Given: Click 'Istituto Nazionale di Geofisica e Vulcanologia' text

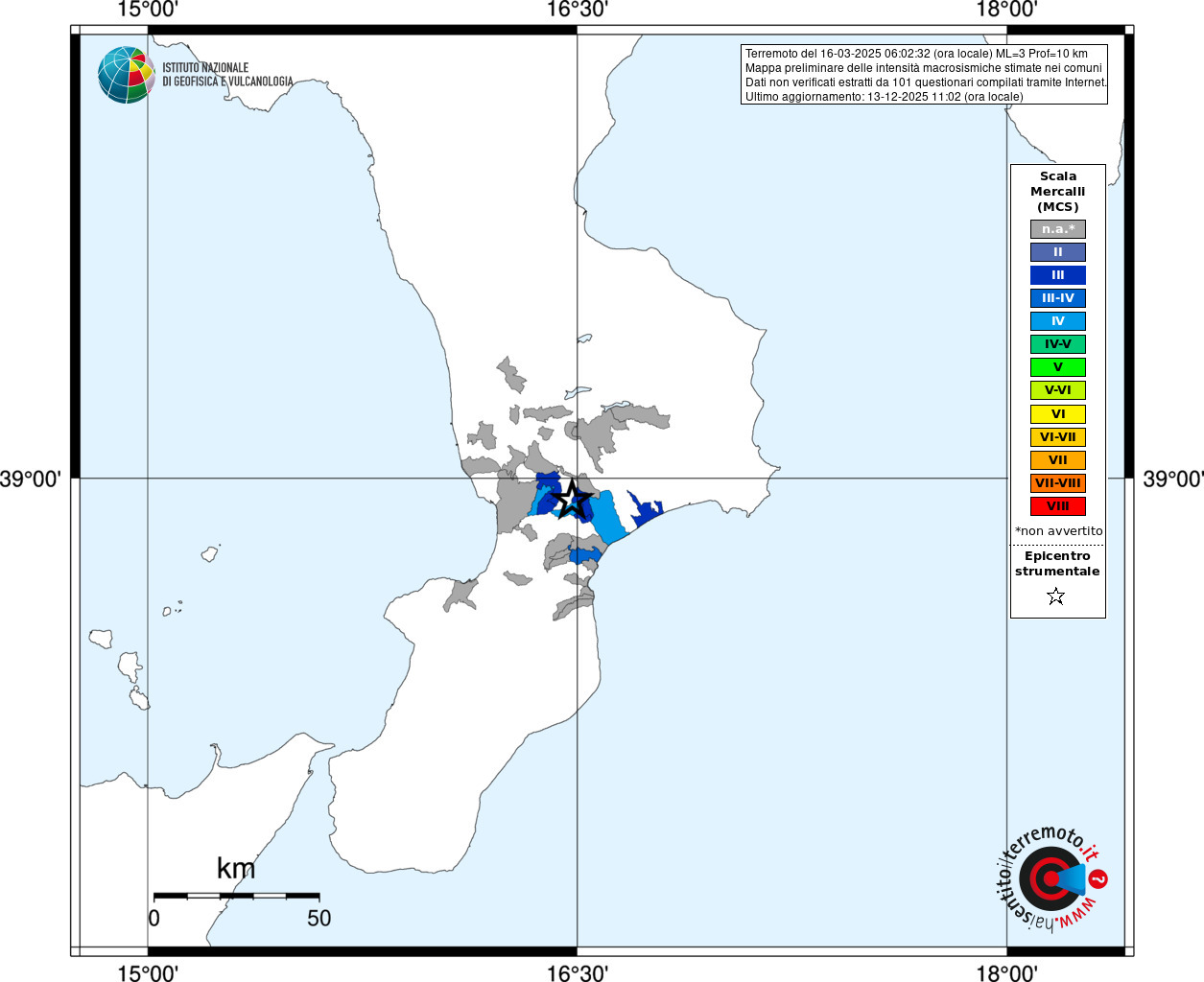Looking at the screenshot, I should pyautogui.click(x=227, y=75).
